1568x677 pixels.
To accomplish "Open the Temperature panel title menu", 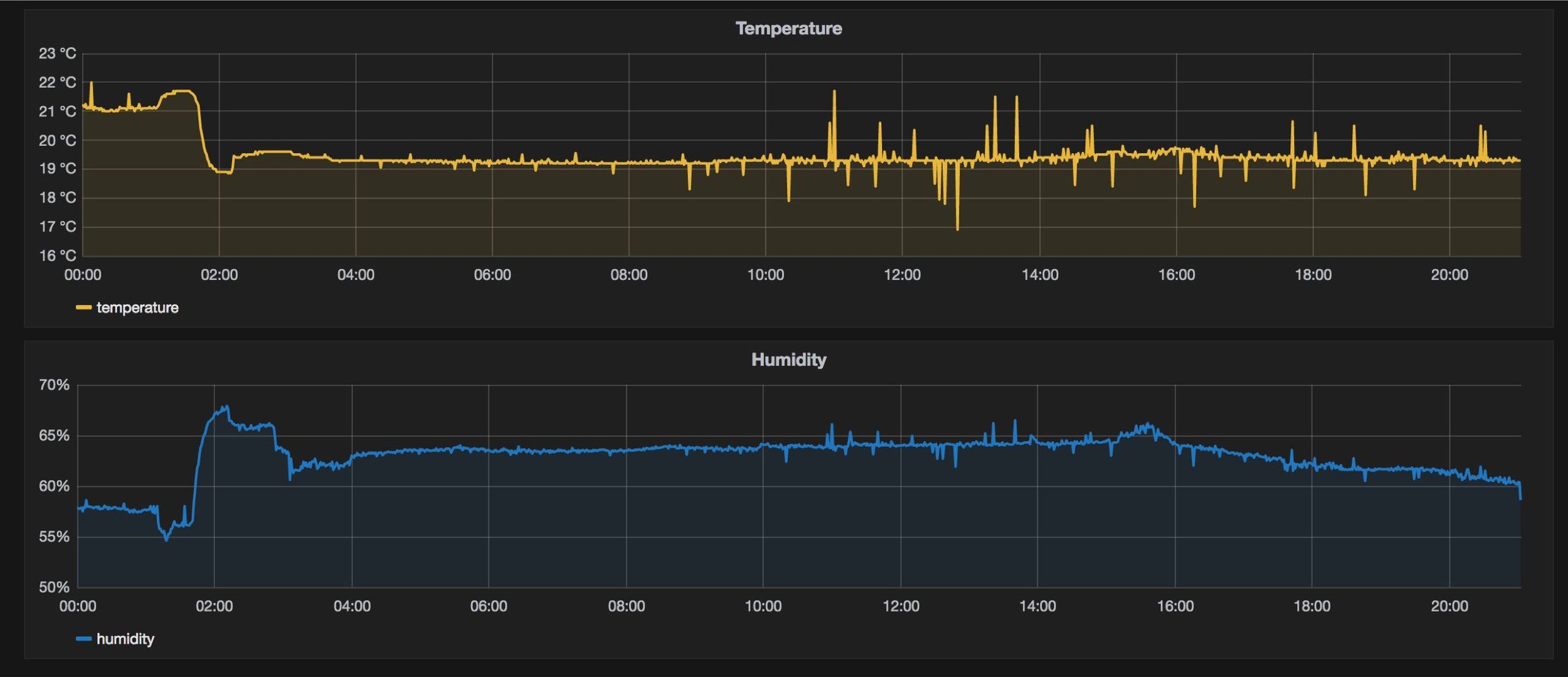I will click(x=788, y=29).
